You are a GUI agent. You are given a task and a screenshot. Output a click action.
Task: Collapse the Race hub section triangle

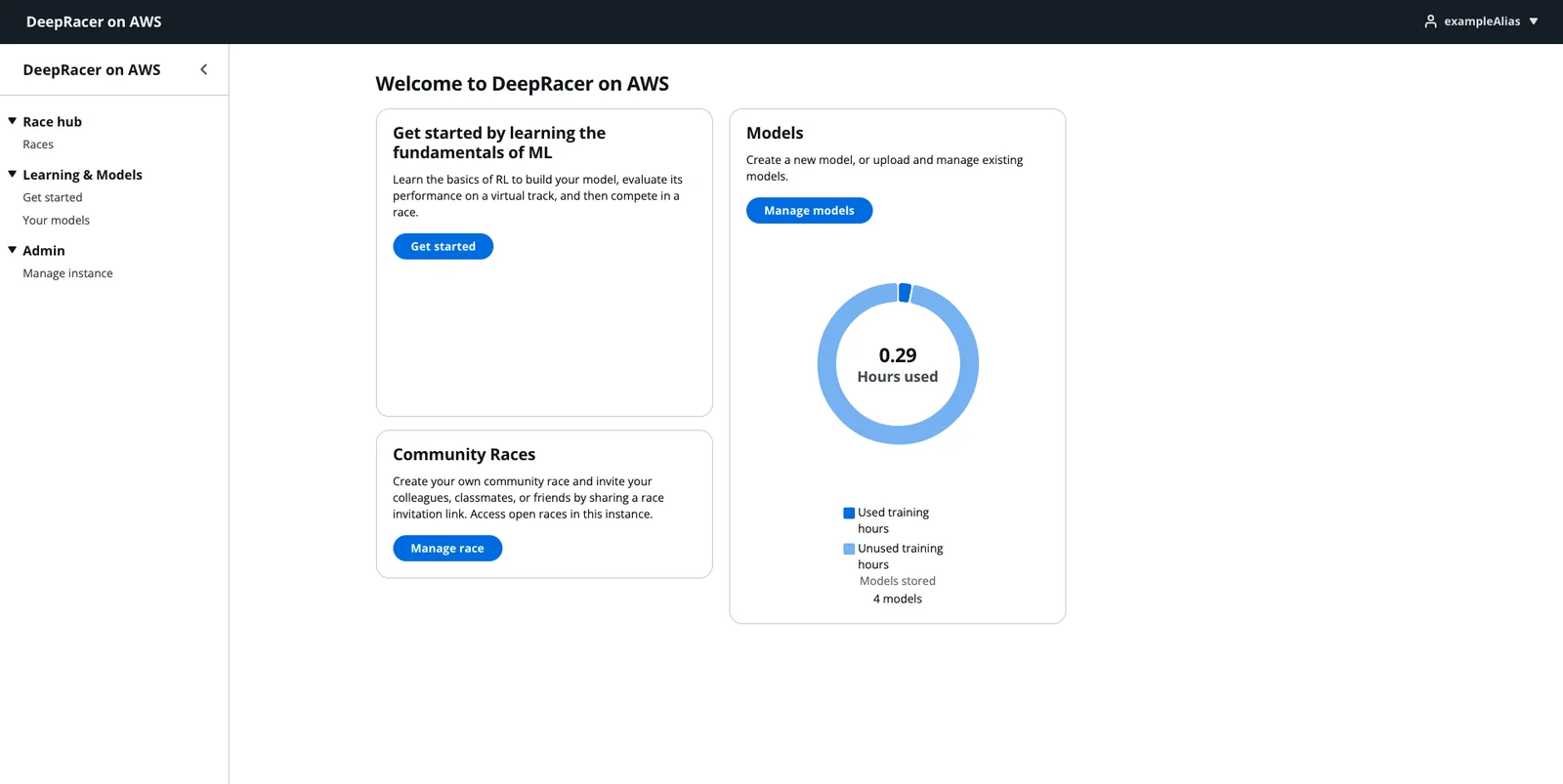coord(13,121)
